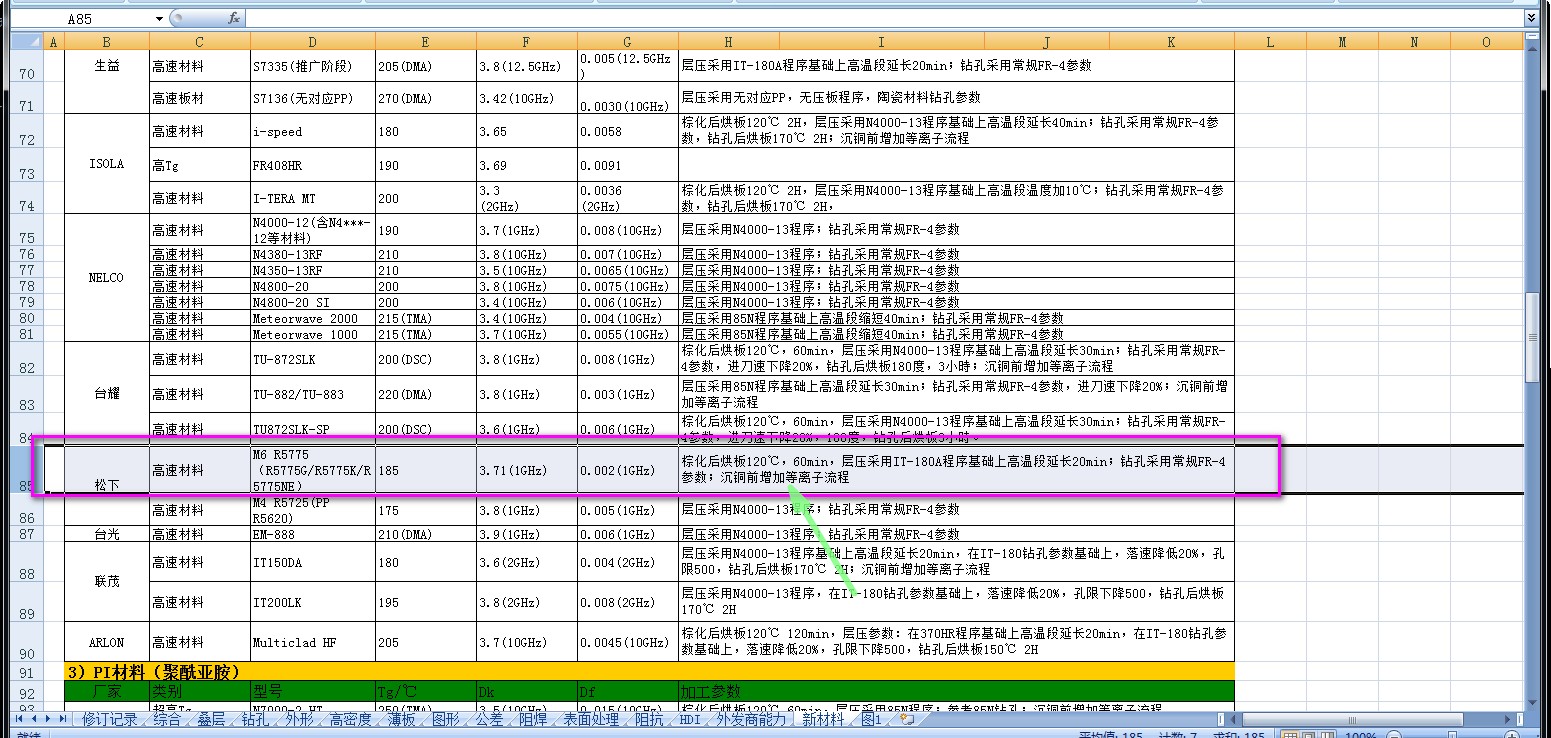Switch to the 薄板 sheet tab
The height and width of the screenshot is (738, 1551).
point(401,719)
